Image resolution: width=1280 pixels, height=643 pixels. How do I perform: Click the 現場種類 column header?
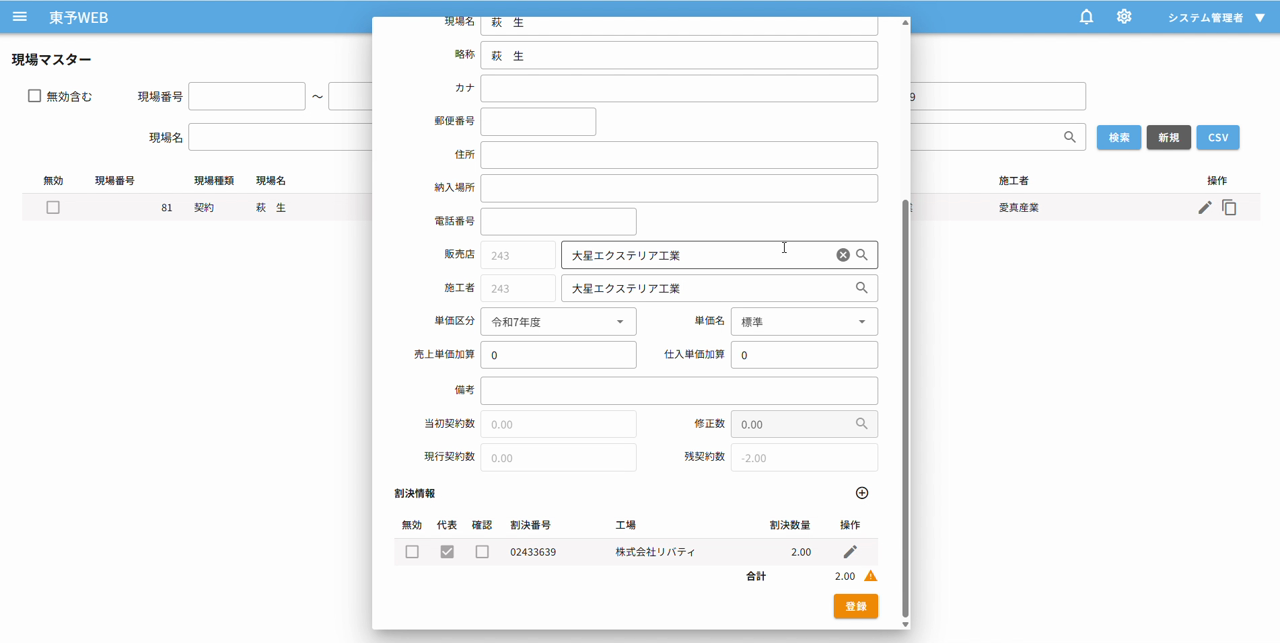tap(214, 181)
